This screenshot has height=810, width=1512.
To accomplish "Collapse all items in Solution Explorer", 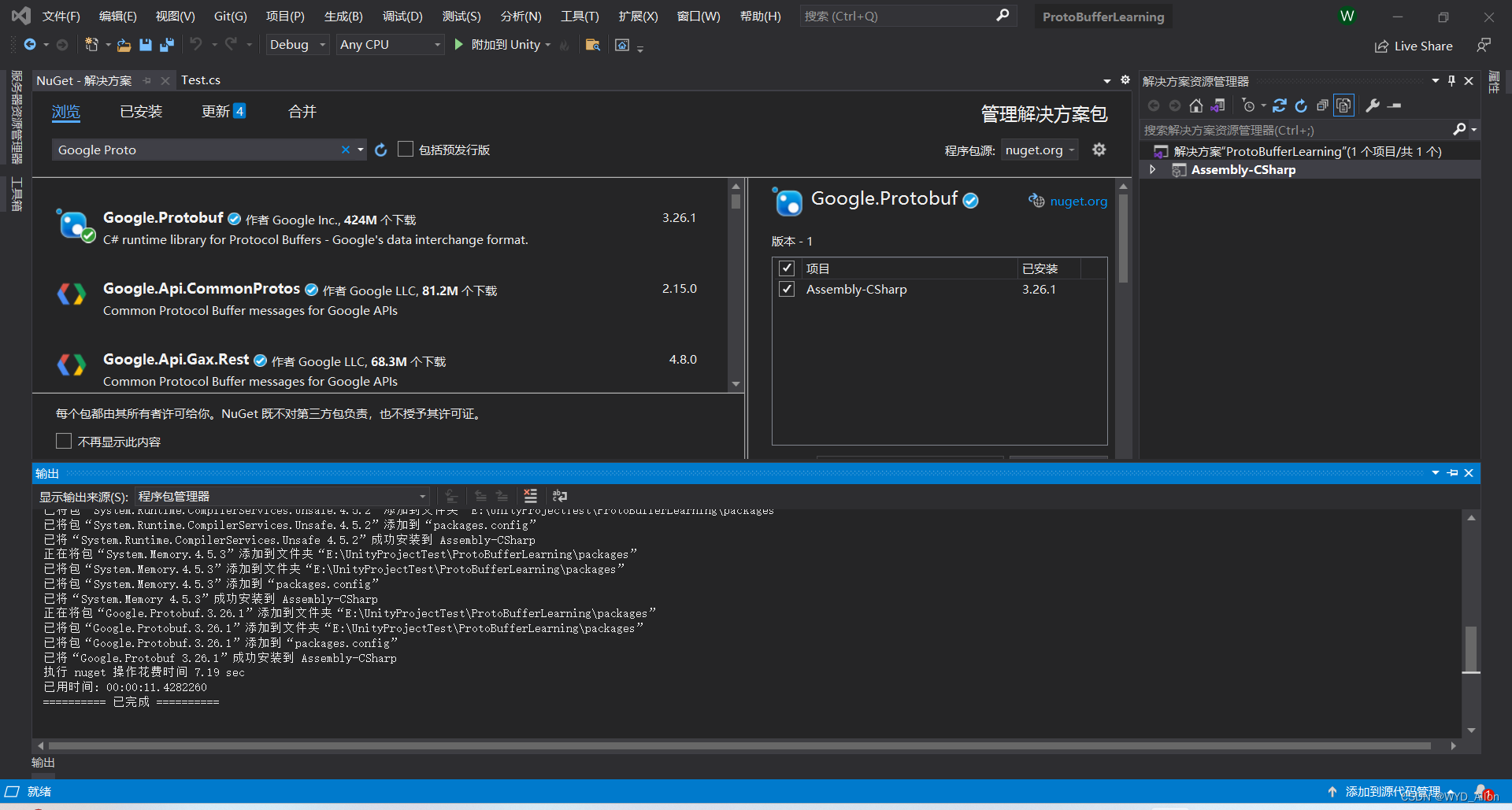I will pos(1322,105).
